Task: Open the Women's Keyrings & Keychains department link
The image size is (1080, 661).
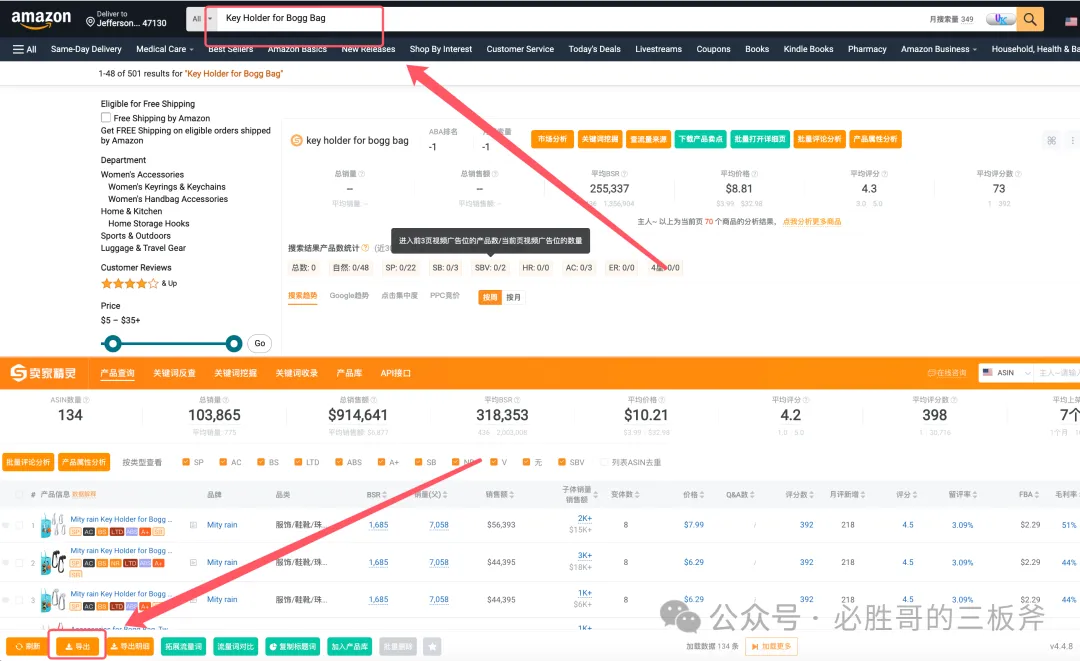Action: pos(167,187)
